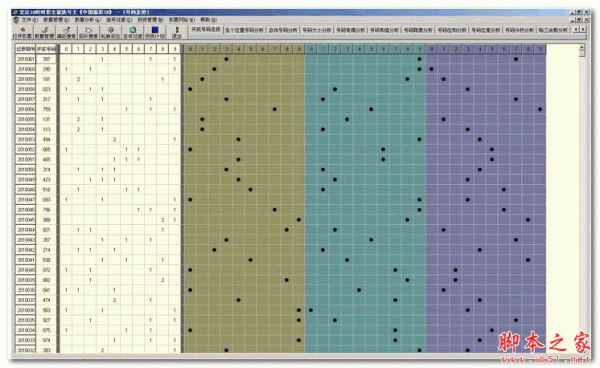Open the 数据分析 menu

[x=87, y=20]
